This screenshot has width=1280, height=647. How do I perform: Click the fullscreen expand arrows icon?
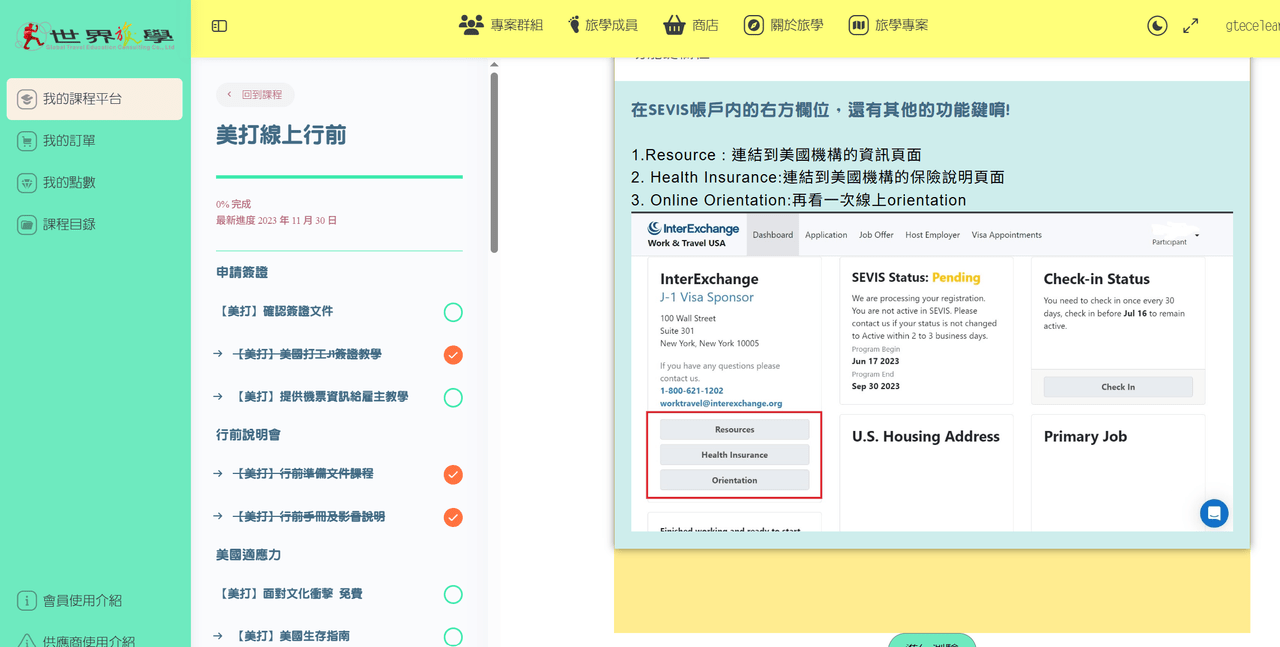point(1191,26)
